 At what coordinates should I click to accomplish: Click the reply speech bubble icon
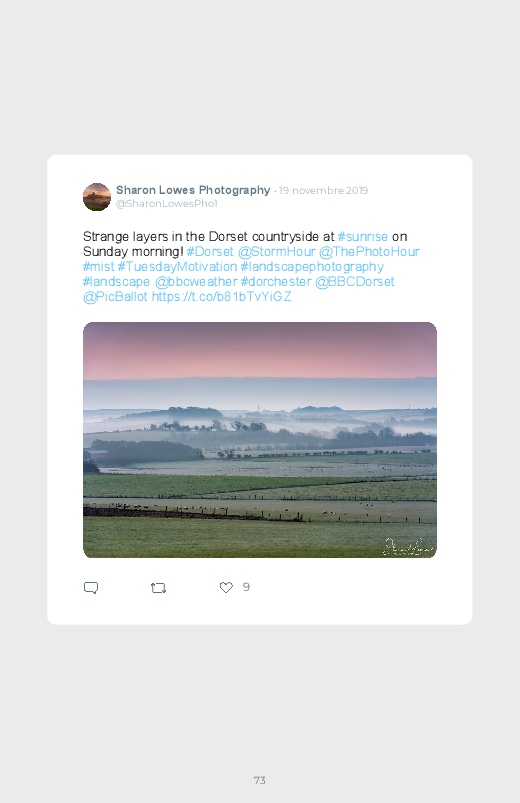point(91,587)
